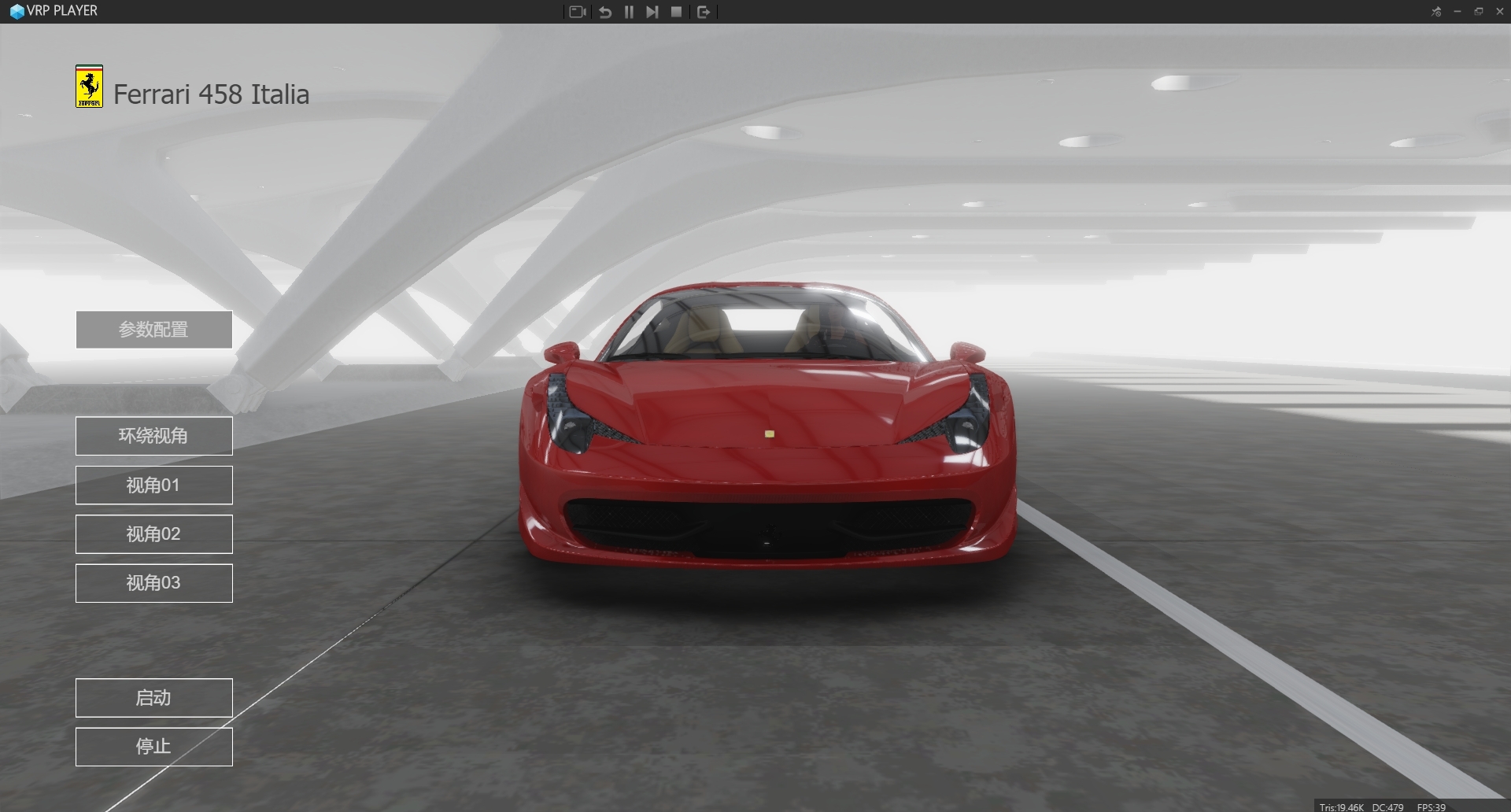Click the DC:479 status readout

tap(1387, 806)
